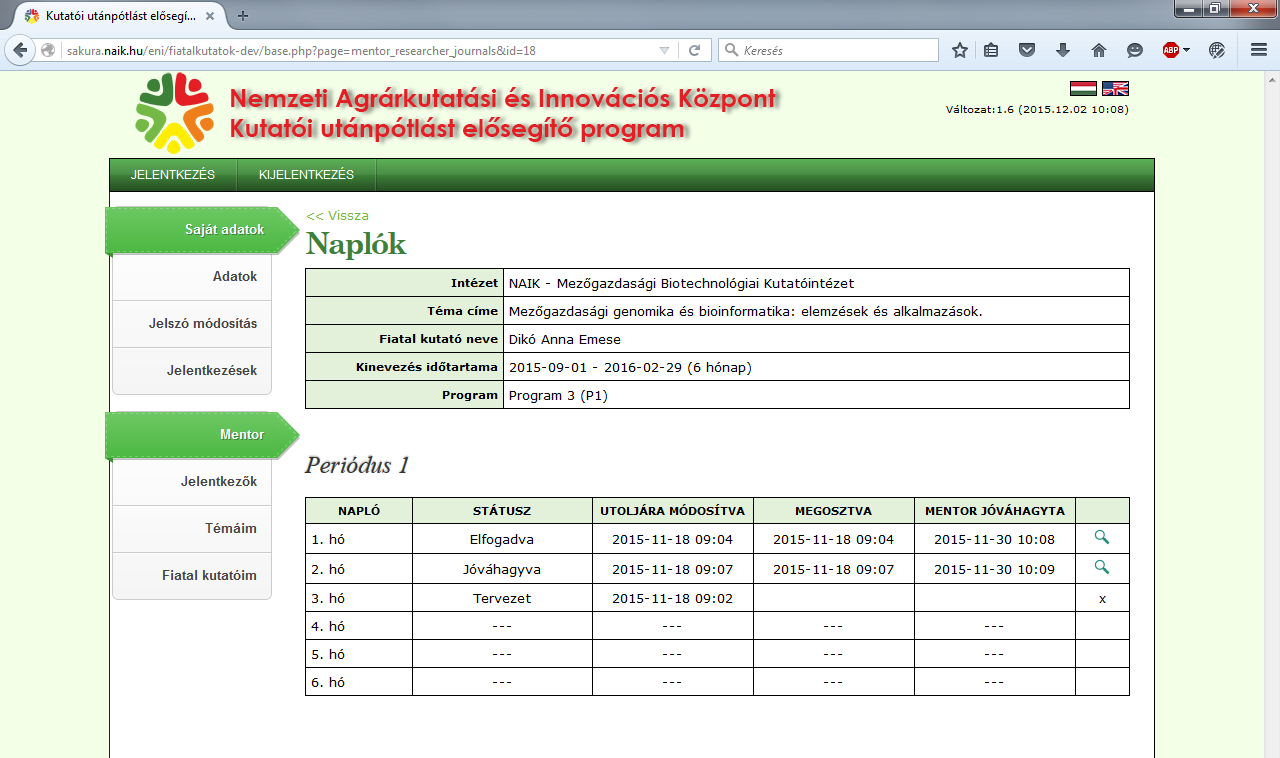1280x758 pixels.
Task: View the 2. hó journal magnifier icon
Action: [x=1102, y=568]
